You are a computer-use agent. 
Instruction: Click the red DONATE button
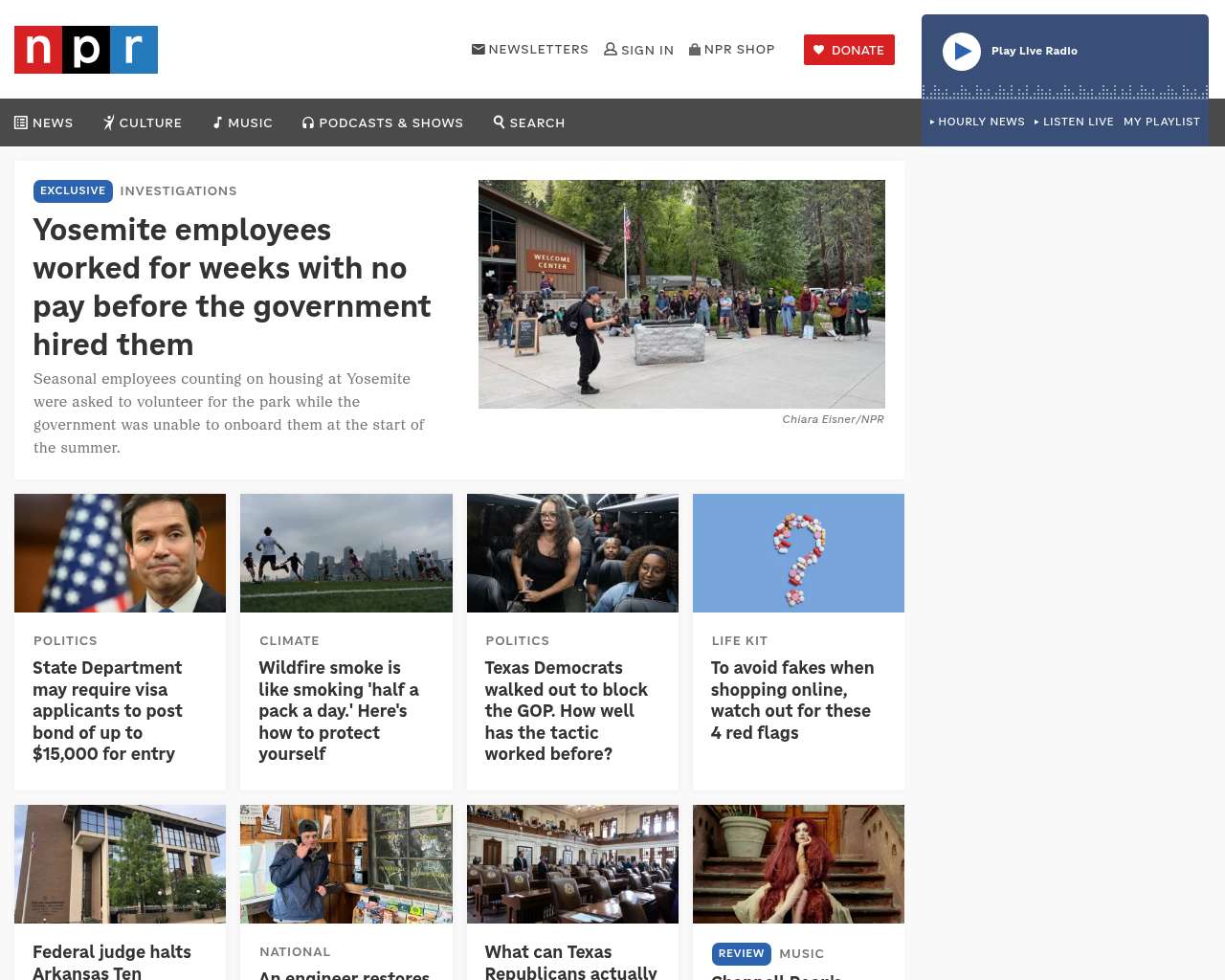point(849,50)
